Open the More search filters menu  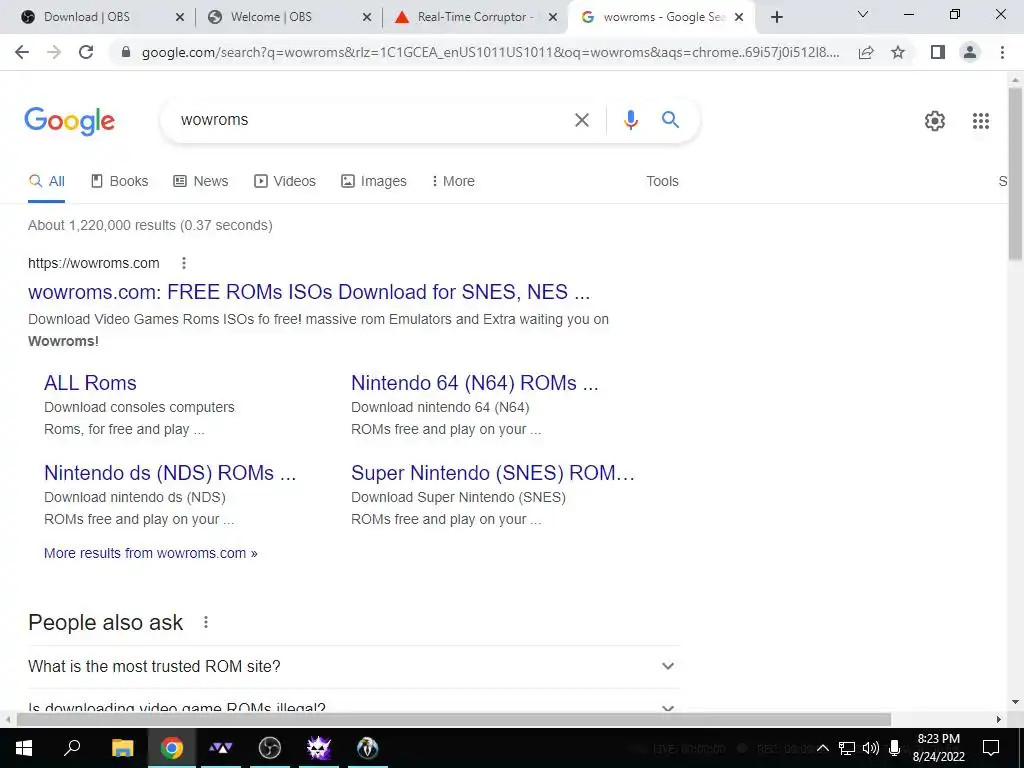point(453,182)
